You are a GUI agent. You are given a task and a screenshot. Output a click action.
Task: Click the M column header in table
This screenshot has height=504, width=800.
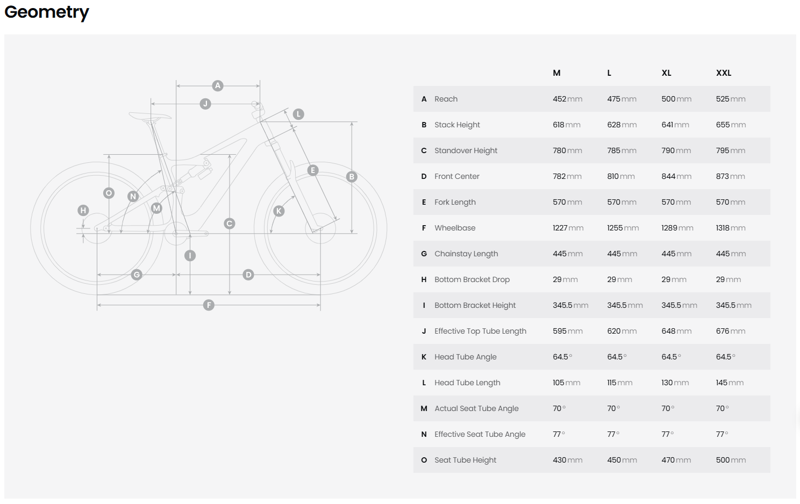(557, 73)
